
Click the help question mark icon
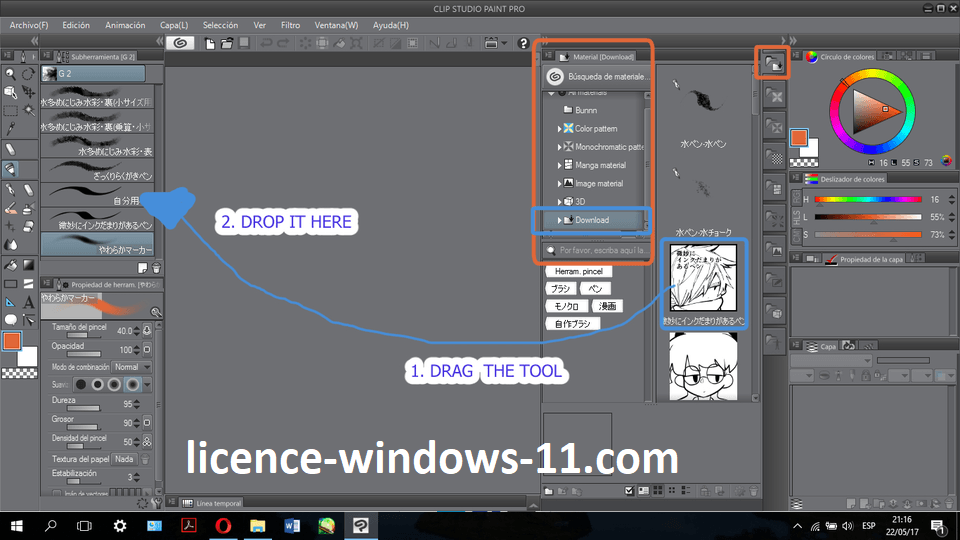(x=523, y=43)
